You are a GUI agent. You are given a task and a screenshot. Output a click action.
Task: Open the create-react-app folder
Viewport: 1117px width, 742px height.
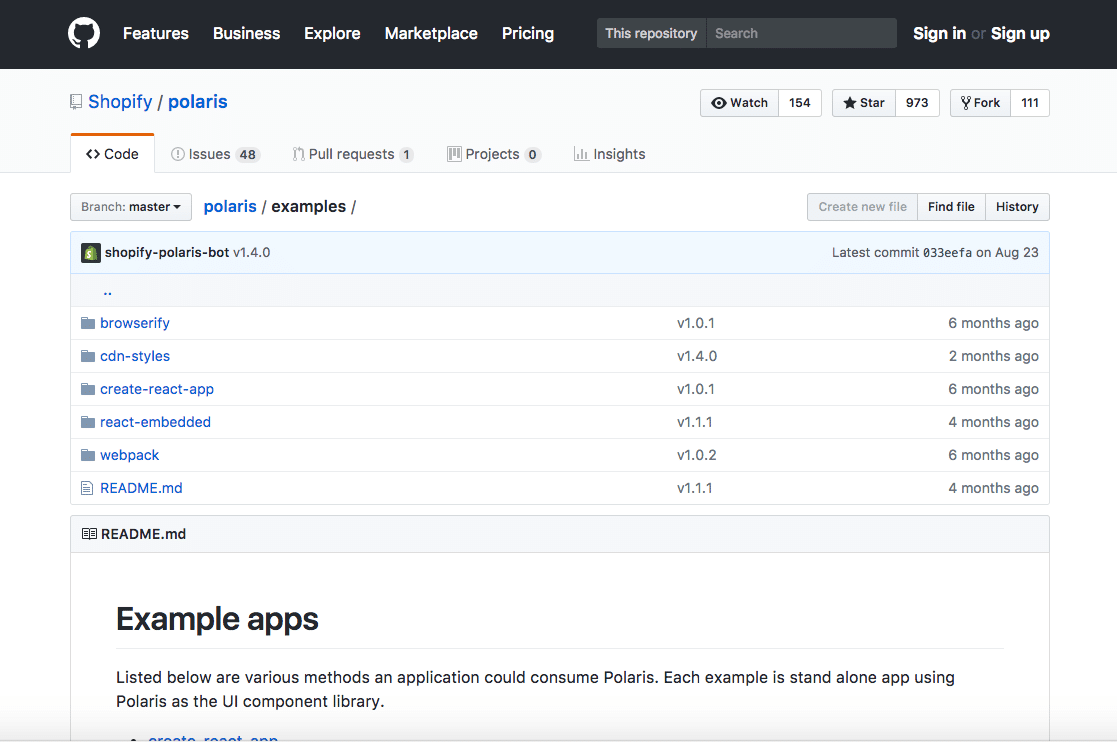(x=157, y=389)
